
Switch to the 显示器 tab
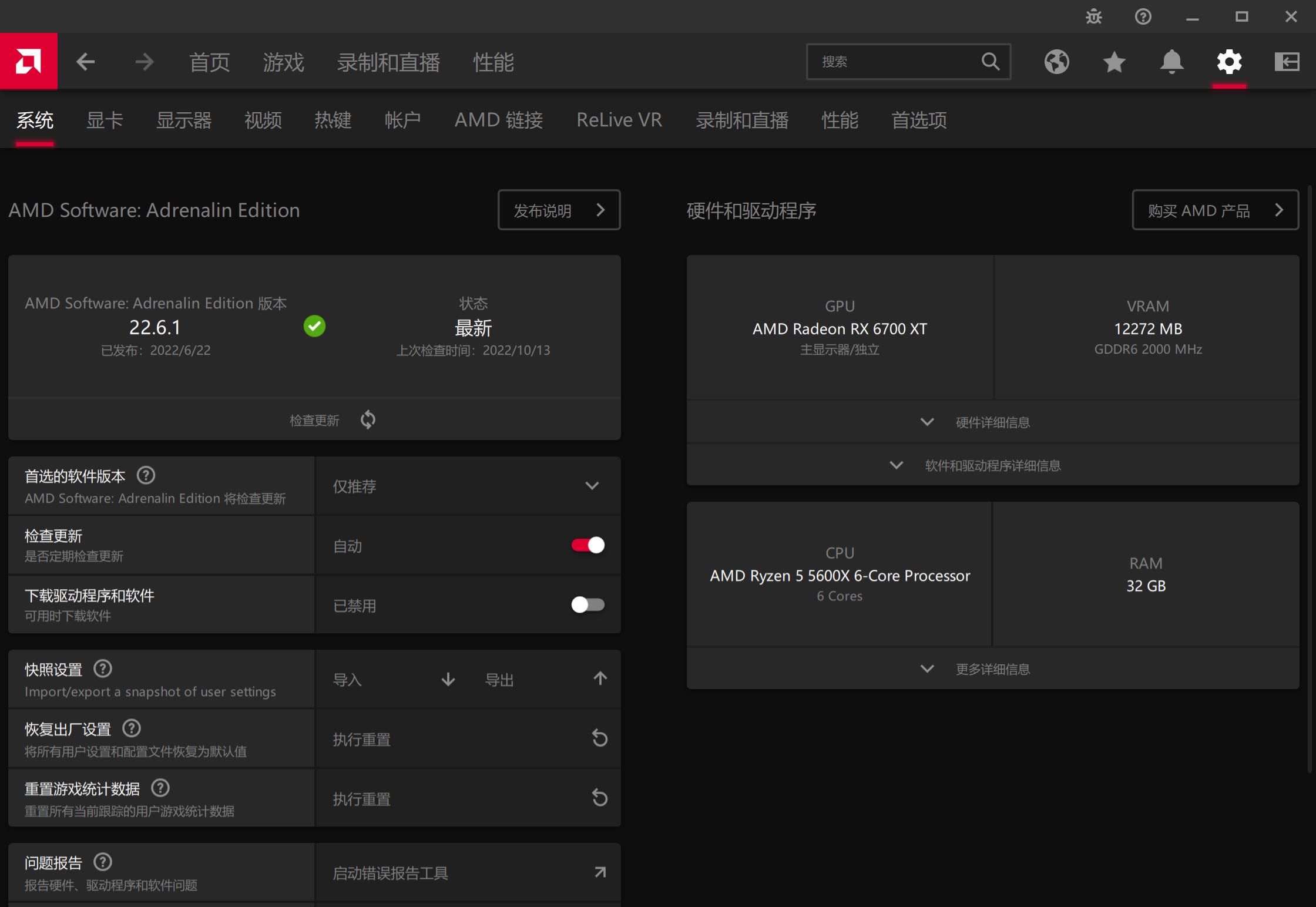tap(184, 120)
